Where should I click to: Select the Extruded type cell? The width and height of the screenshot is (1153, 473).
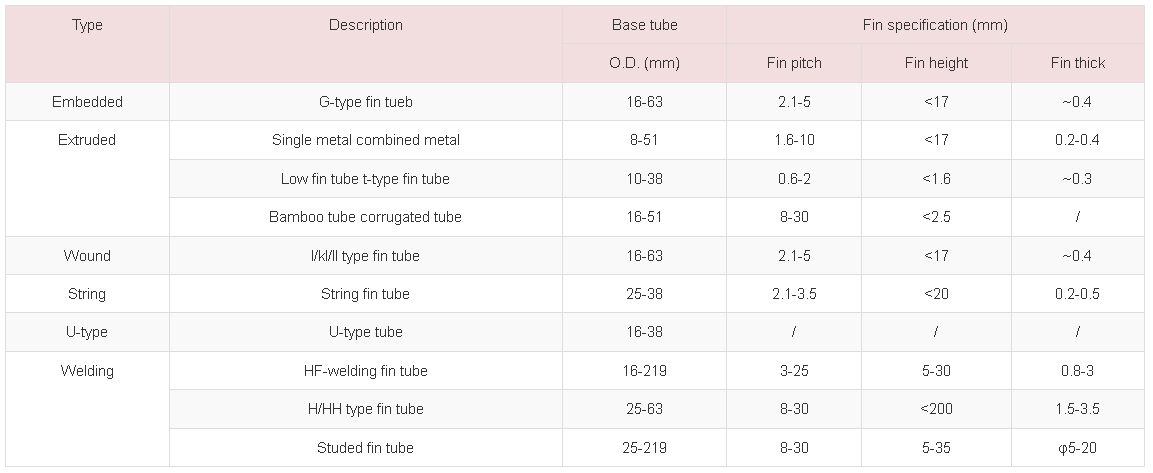tap(88, 179)
